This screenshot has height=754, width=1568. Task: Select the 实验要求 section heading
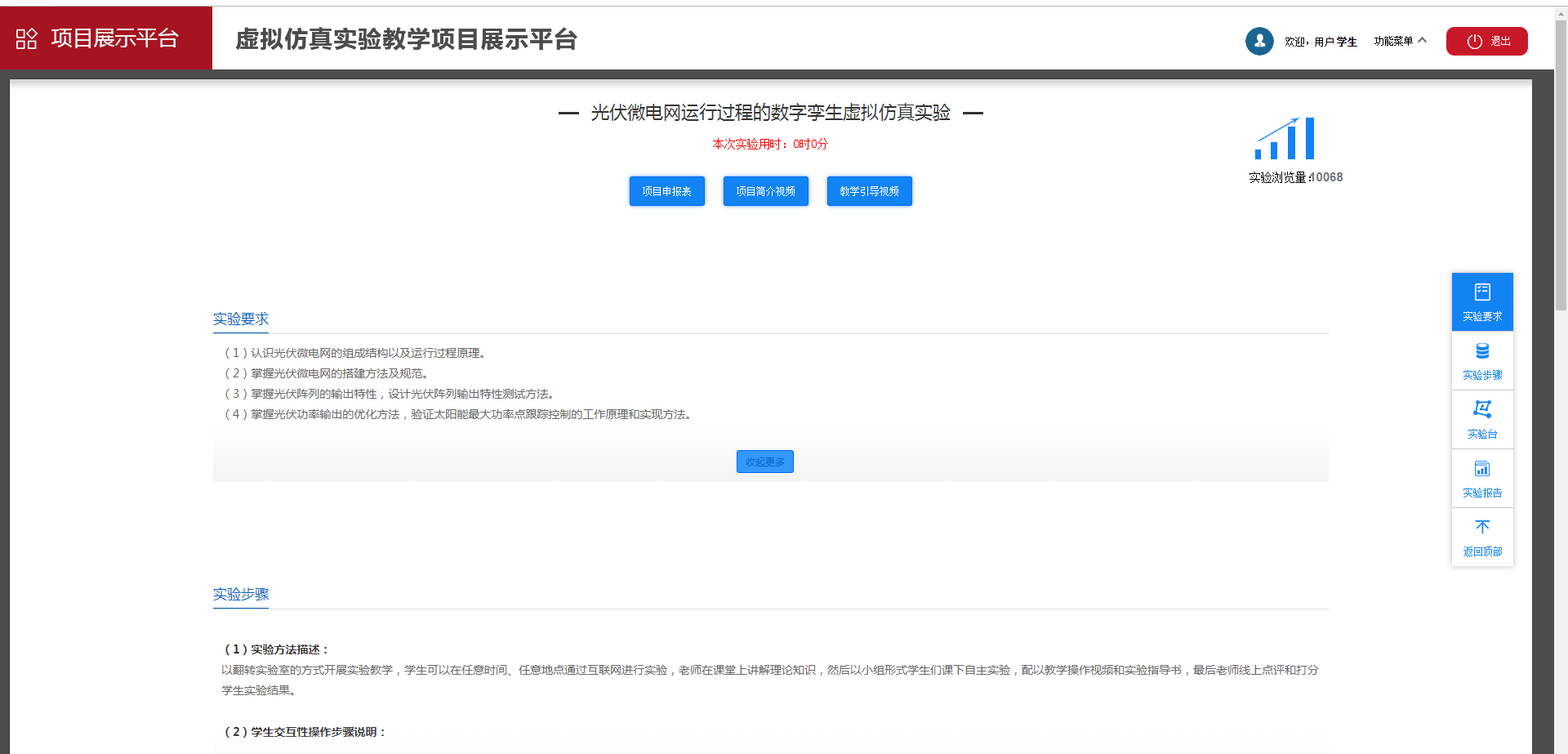pos(241,319)
